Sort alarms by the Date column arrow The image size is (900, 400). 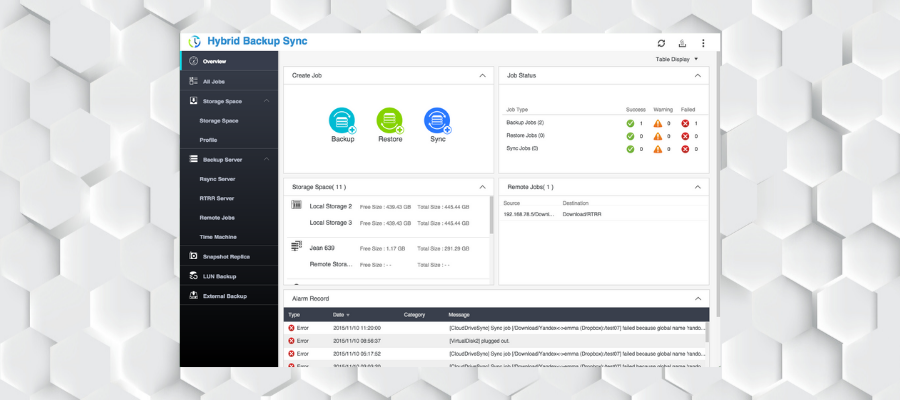tap(348, 315)
